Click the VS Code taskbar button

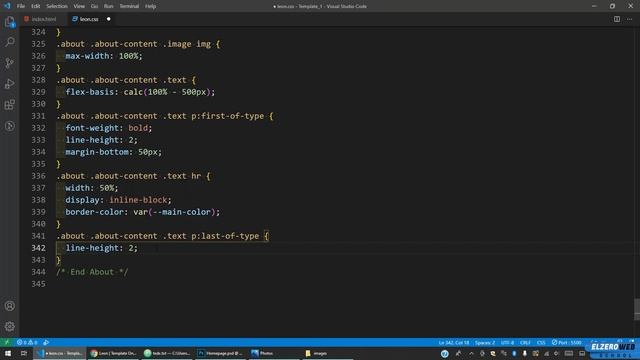click(x=60, y=353)
